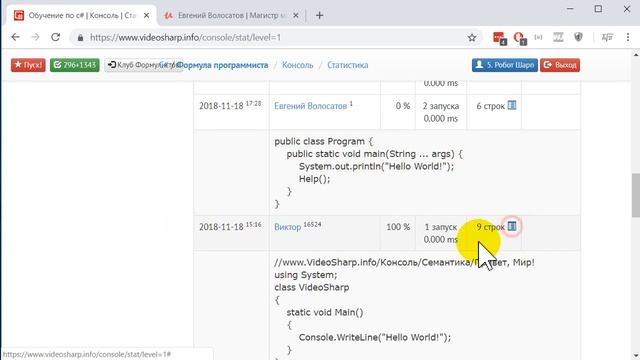This screenshot has height=360, width=640.
Task: Go back to the previous page
Action: click(x=16, y=37)
